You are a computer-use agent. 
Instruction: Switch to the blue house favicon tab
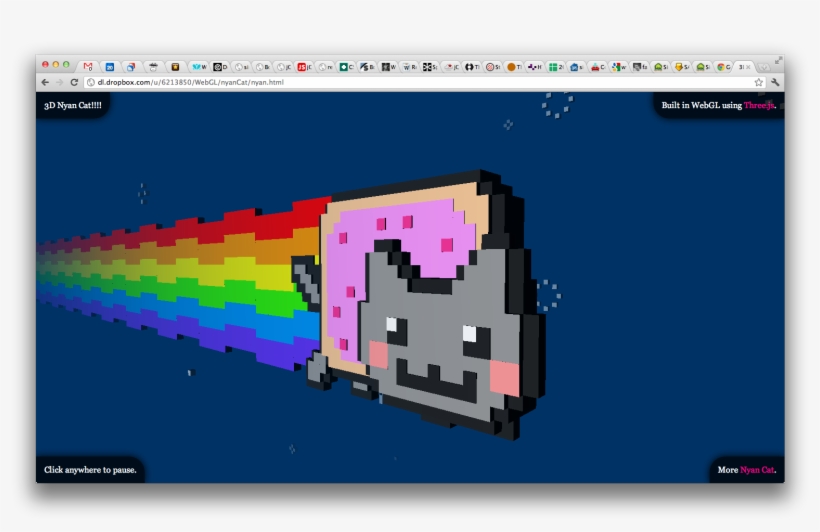click(x=577, y=67)
